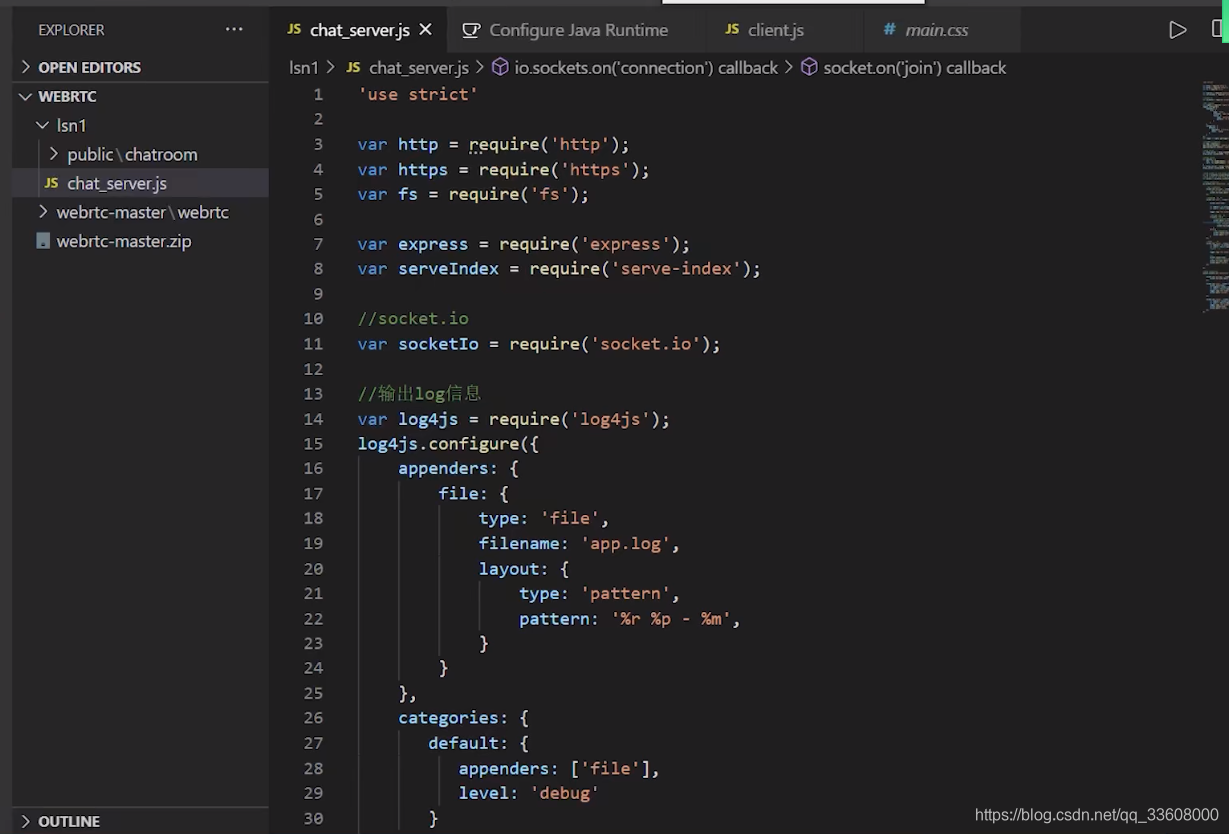The height and width of the screenshot is (834, 1229).
Task: Click ['file'] appenders array on line 28
Action: 609,768
